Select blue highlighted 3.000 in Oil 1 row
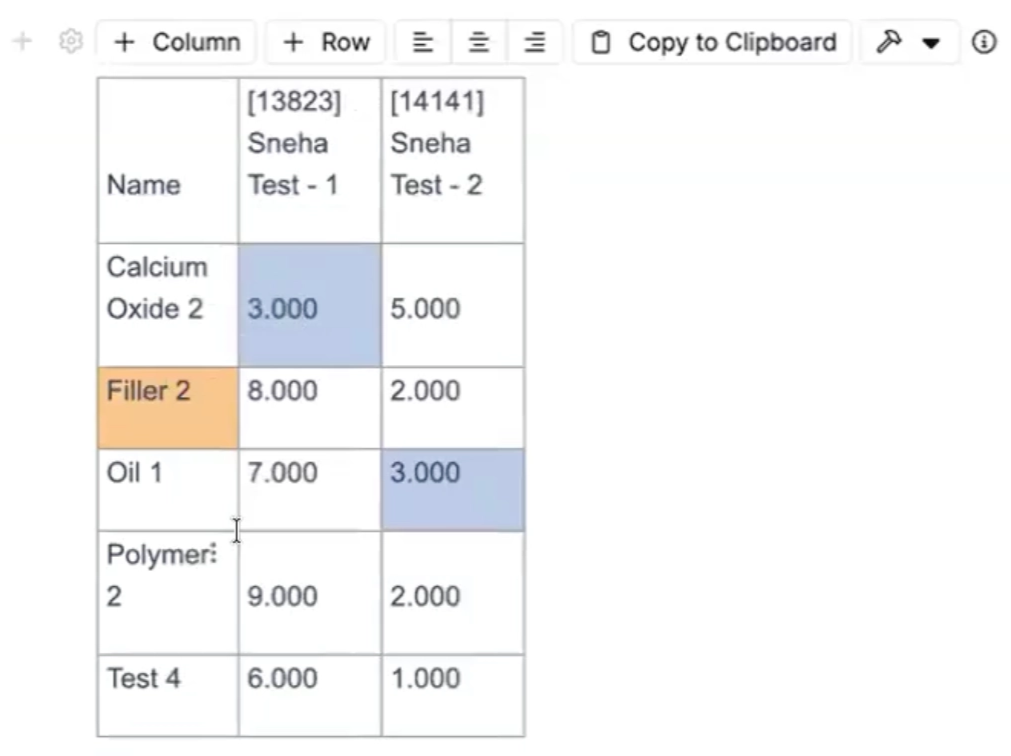Image resolution: width=1011 pixels, height=756 pixels. pyautogui.click(x=453, y=490)
